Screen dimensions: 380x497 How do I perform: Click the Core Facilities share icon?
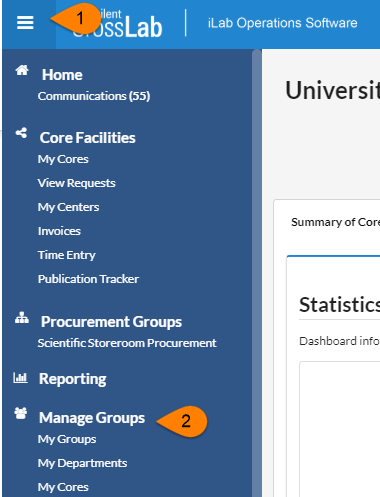point(21,133)
